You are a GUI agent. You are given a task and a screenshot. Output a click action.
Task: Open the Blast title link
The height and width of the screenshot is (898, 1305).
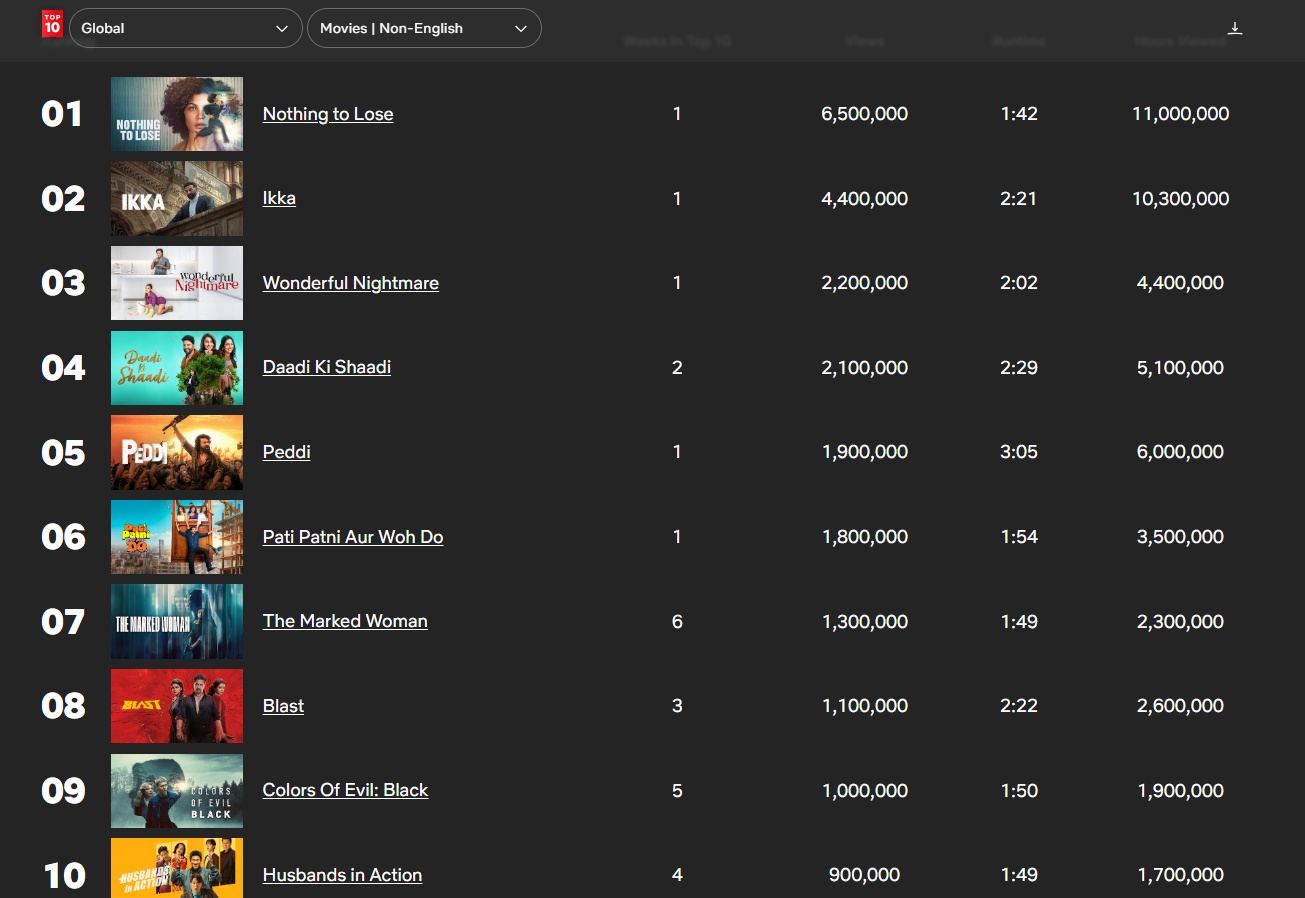point(283,706)
